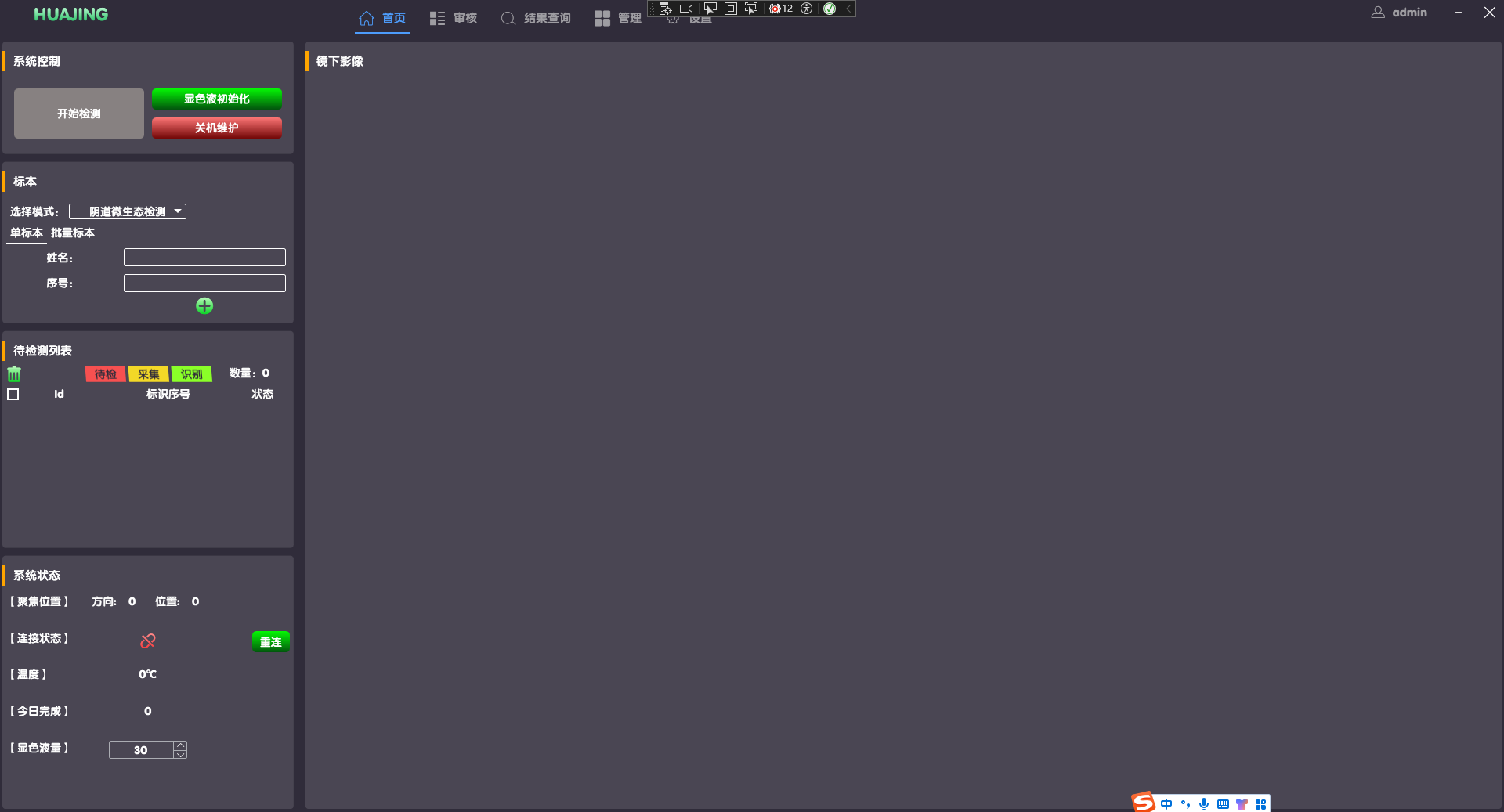Click the home house icon
Image resolution: width=1504 pixels, height=812 pixels.
tap(367, 18)
